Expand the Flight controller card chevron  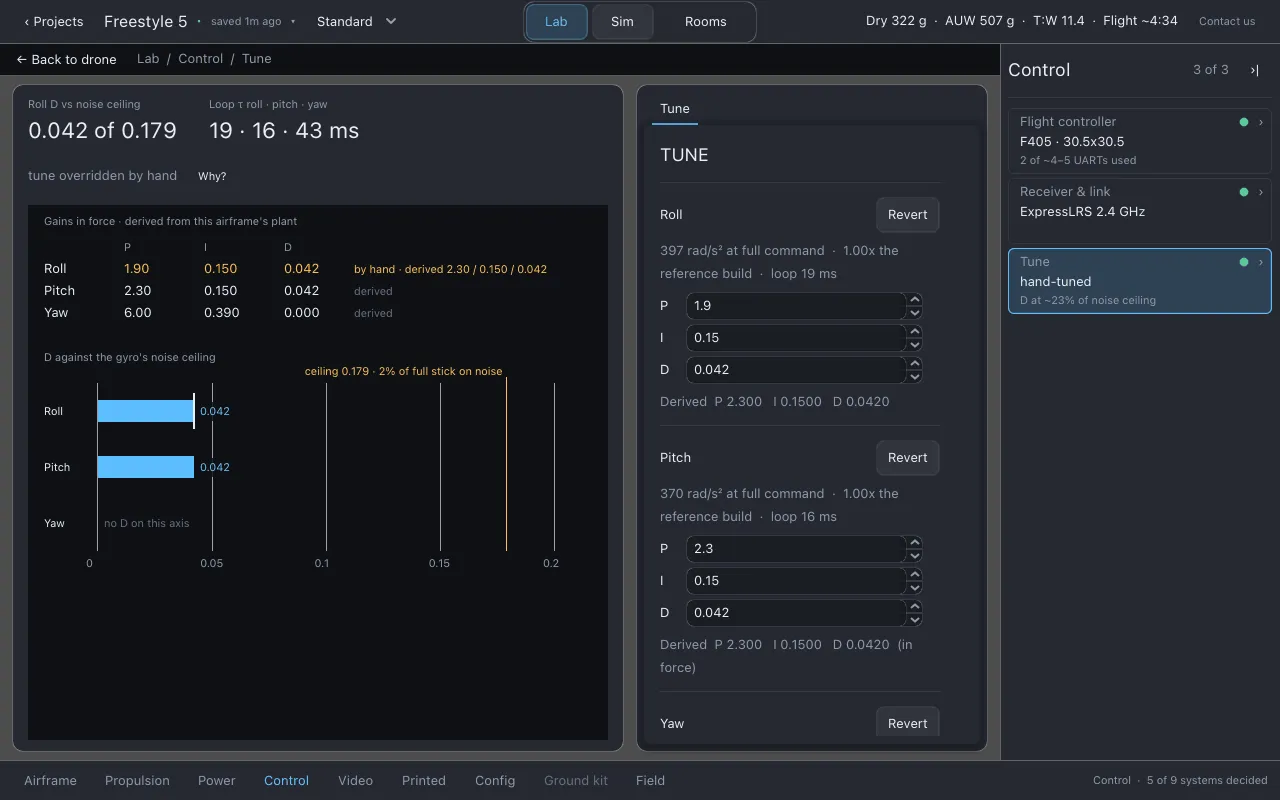click(1261, 122)
